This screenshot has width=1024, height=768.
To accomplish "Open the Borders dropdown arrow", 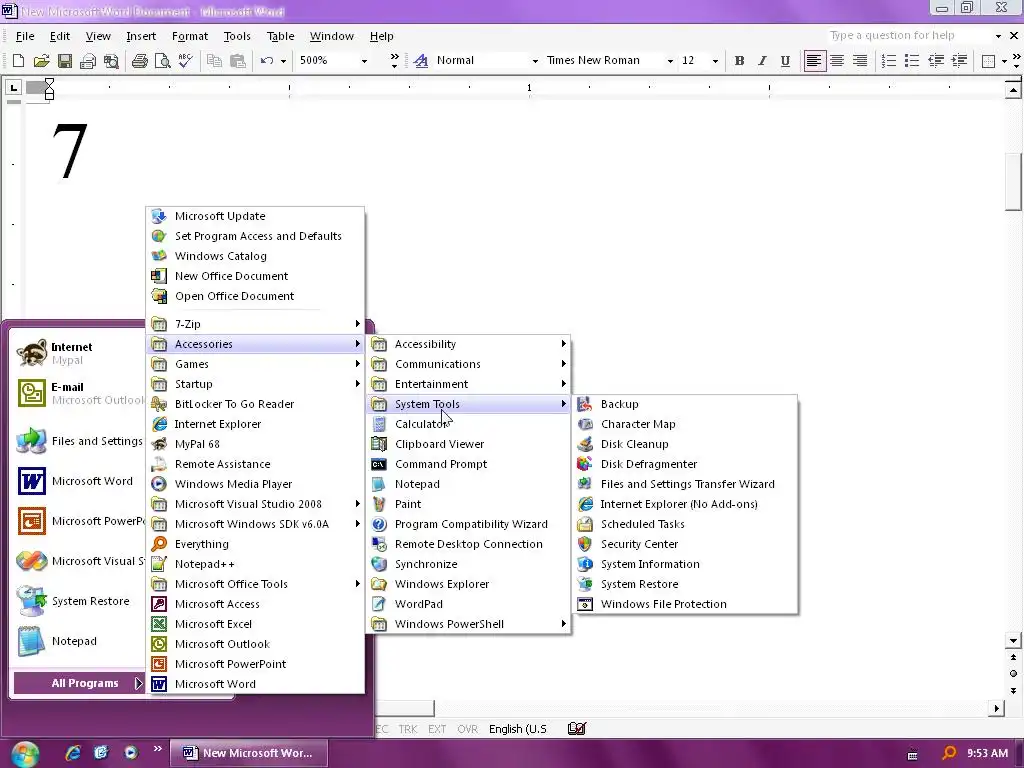I will tap(1004, 61).
